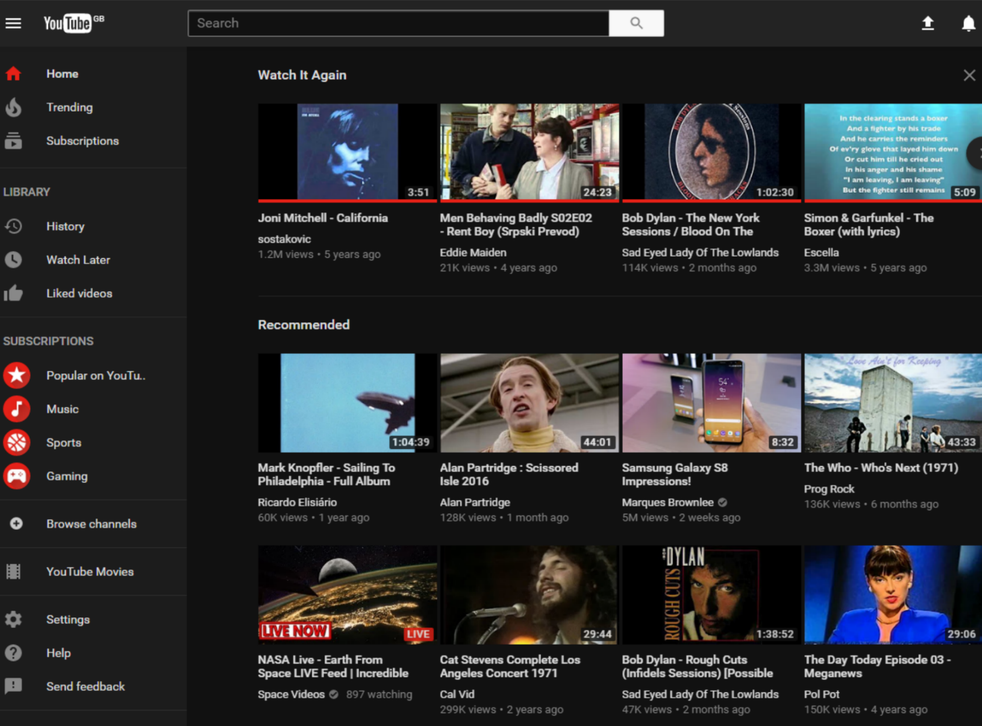Go to Home in the sidebar
Image resolution: width=982 pixels, height=726 pixels.
(x=62, y=74)
